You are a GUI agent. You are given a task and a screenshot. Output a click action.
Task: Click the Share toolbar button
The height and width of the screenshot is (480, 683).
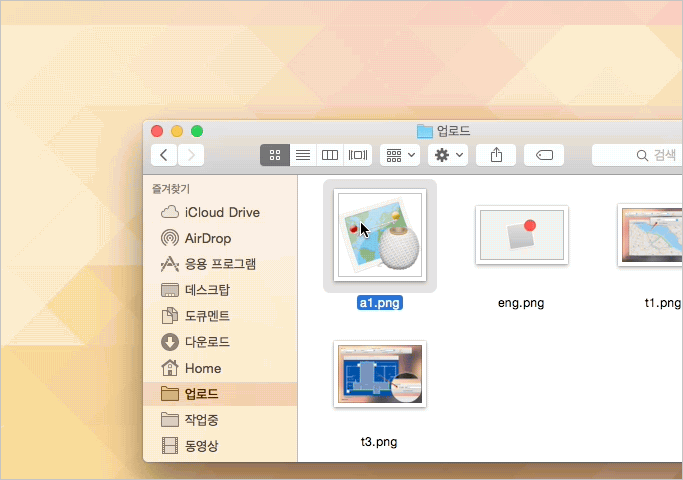(496, 155)
